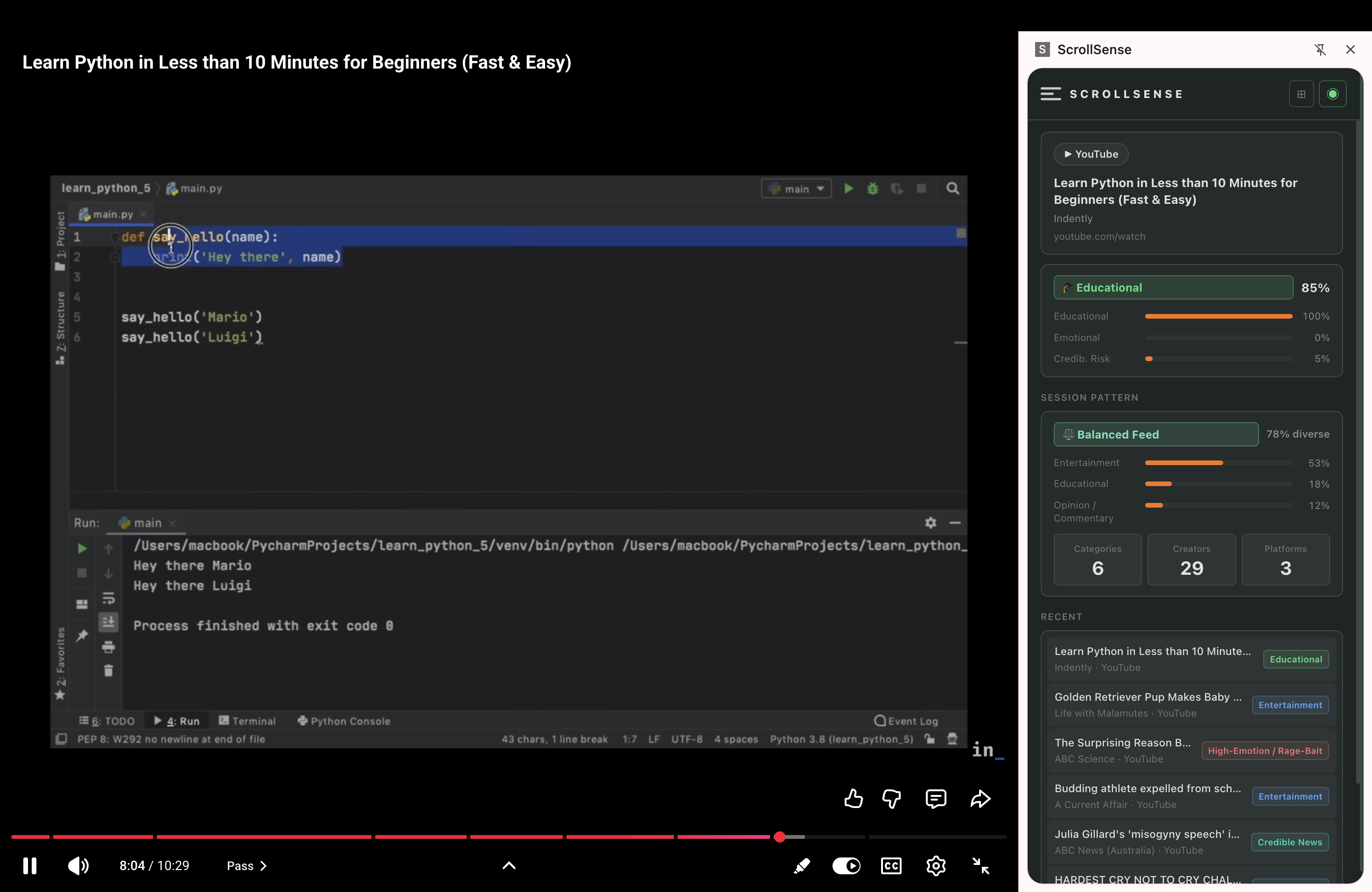Viewport: 1372px width, 892px height.
Task: Click the share arrow icon
Action: click(980, 799)
